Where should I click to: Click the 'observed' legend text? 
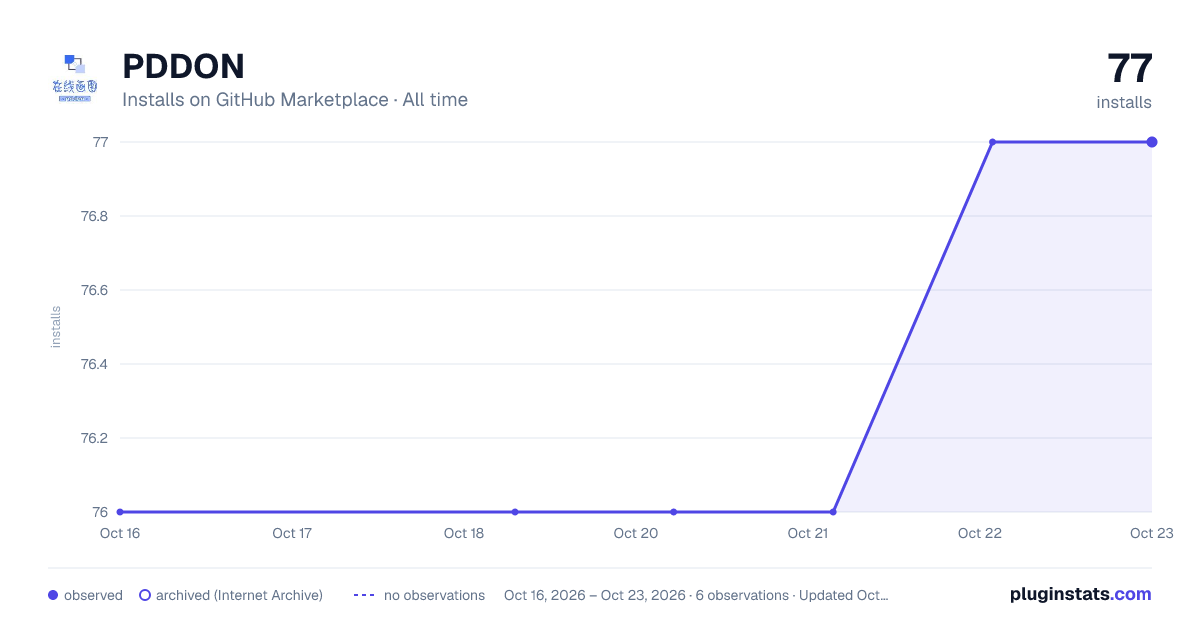pyautogui.click(x=93, y=595)
